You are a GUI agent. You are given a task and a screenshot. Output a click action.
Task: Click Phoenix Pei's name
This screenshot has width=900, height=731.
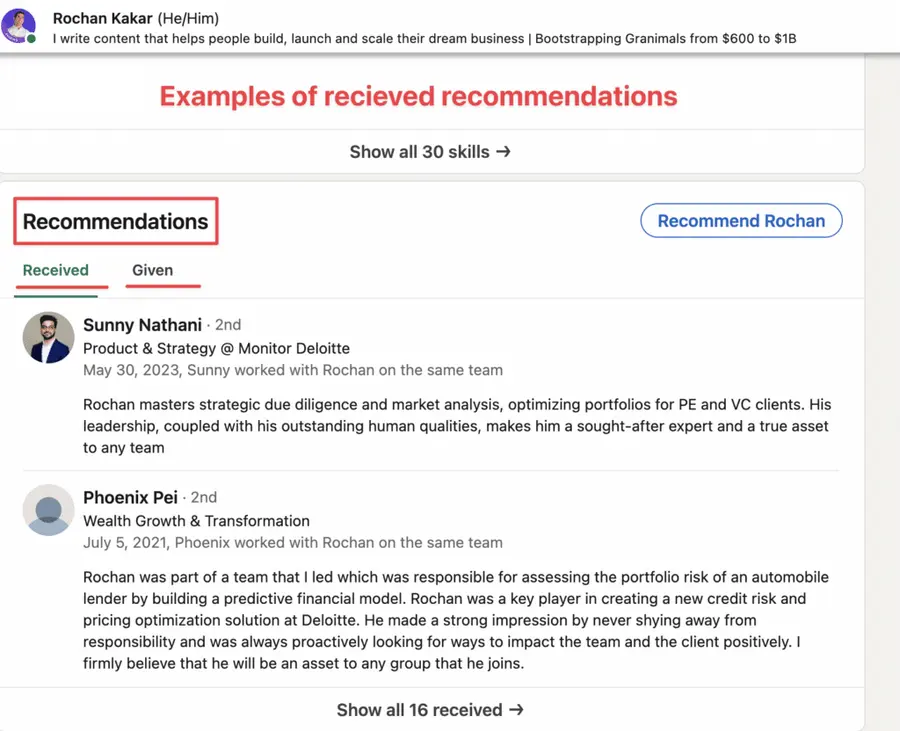[130, 497]
